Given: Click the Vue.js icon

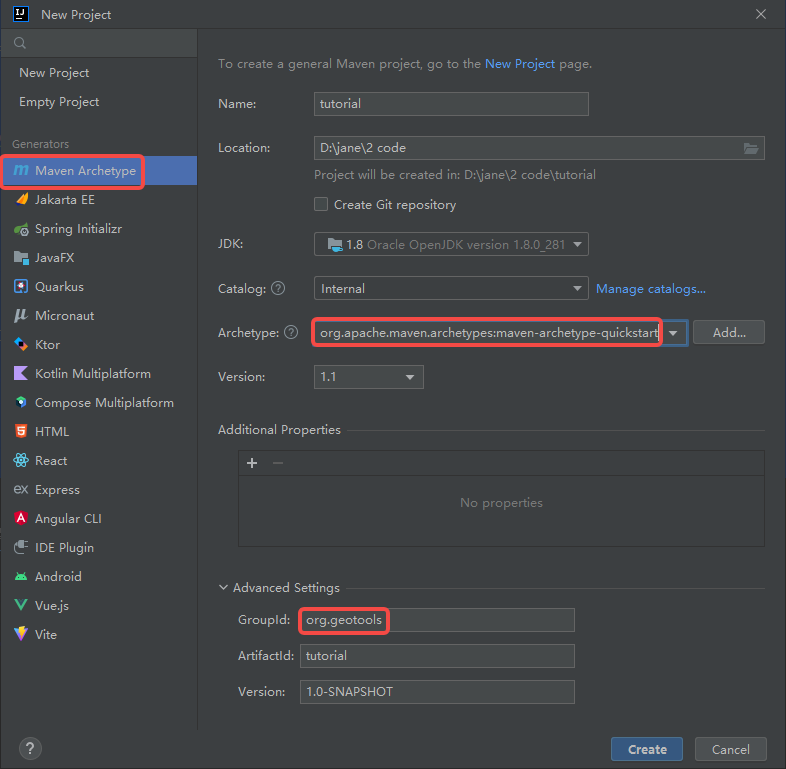Looking at the screenshot, I should pos(21,605).
